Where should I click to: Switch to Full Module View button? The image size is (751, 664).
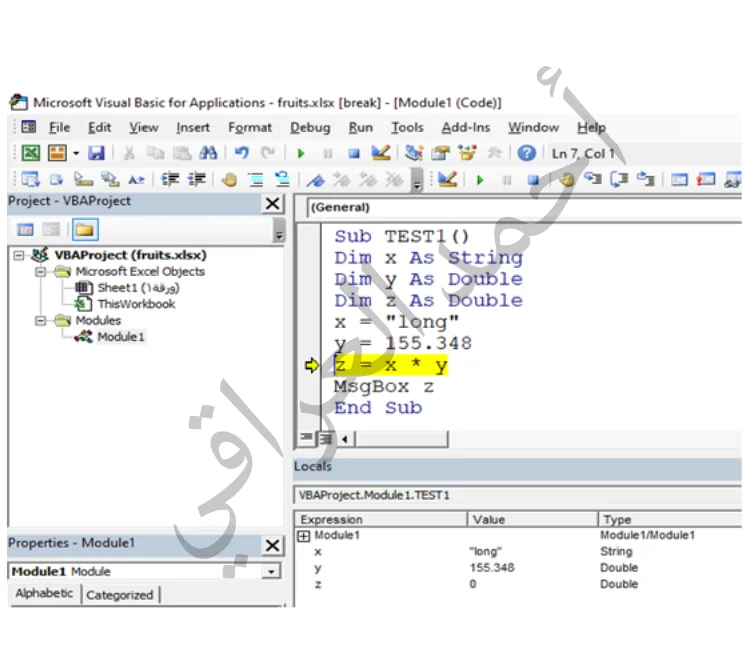pyautogui.click(x=325, y=438)
